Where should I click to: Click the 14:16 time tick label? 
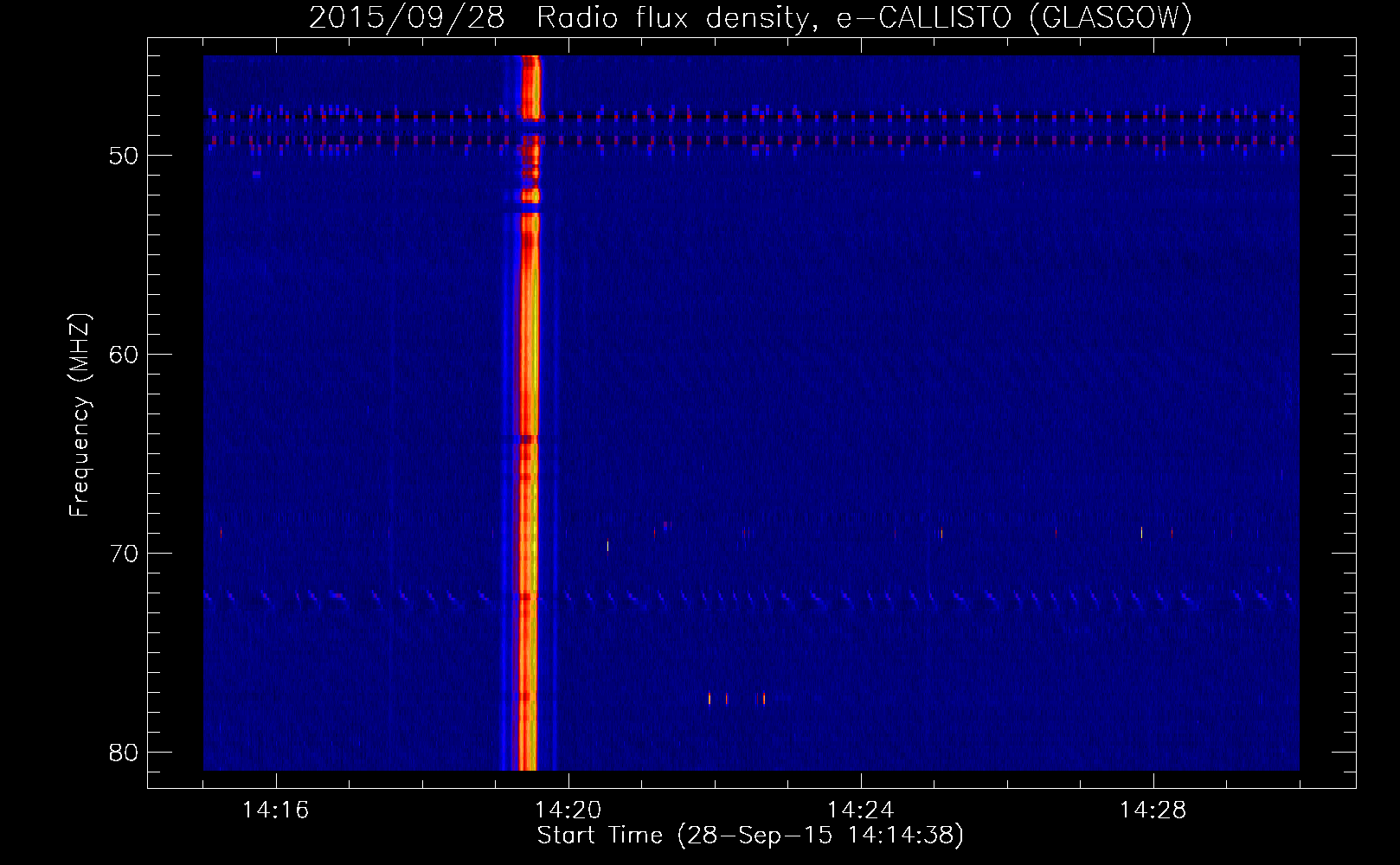(275, 811)
